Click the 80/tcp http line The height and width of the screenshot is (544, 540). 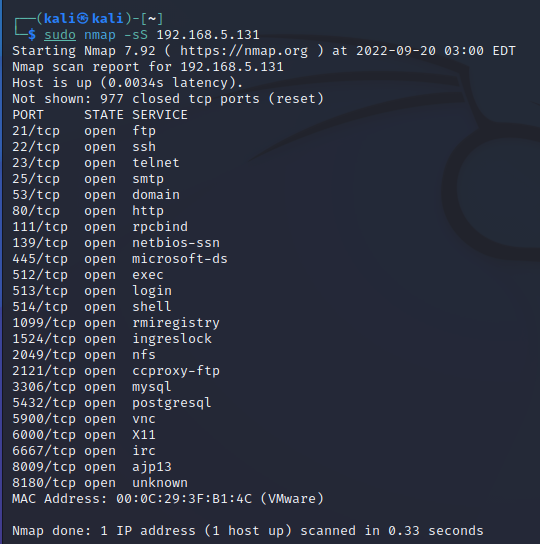[x=88, y=211]
